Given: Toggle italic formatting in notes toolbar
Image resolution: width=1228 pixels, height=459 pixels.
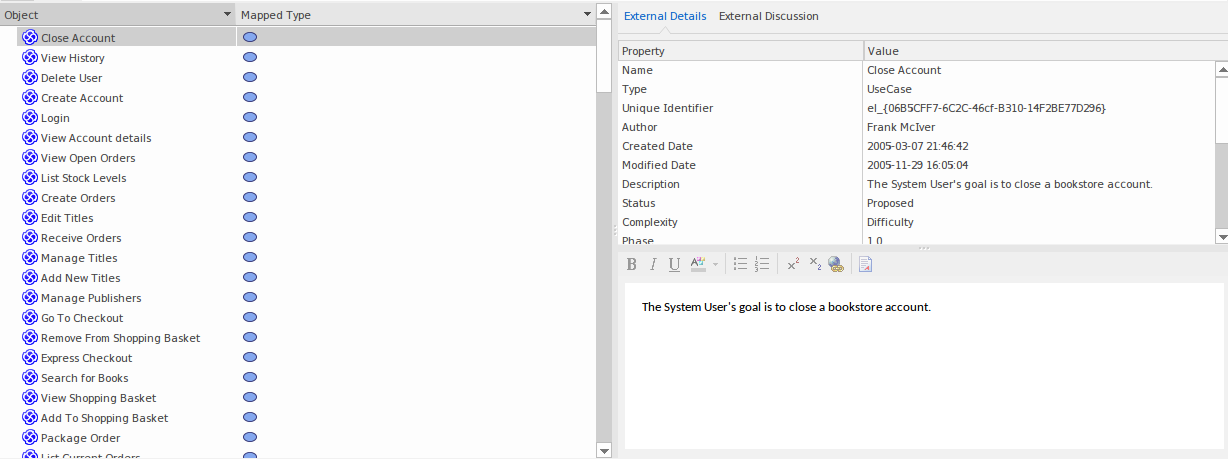Looking at the screenshot, I should 653,264.
